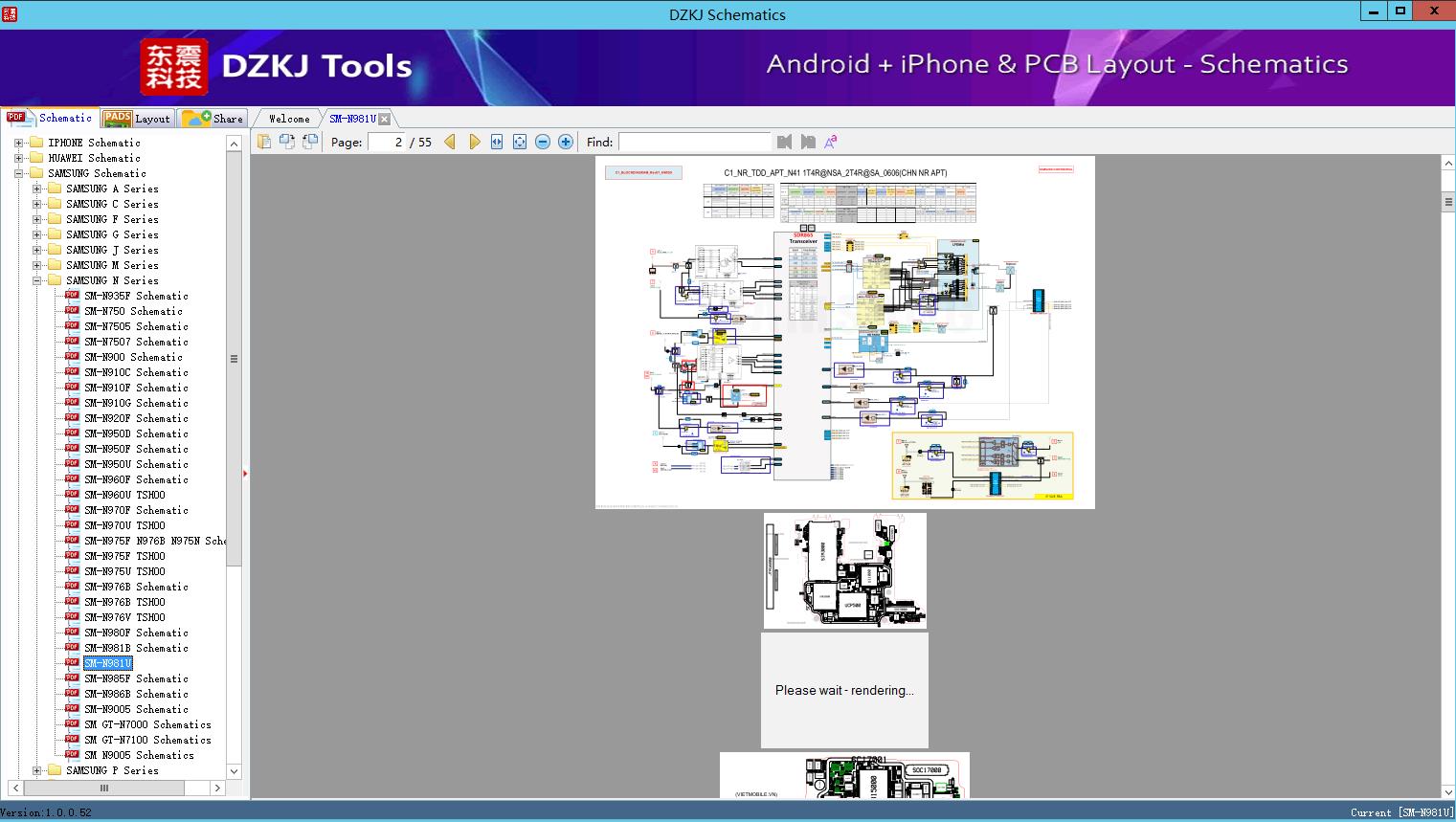Viewport: 1456px width, 822px height.
Task: Collapse SAMSUNG N Series folder
Action: (36, 280)
